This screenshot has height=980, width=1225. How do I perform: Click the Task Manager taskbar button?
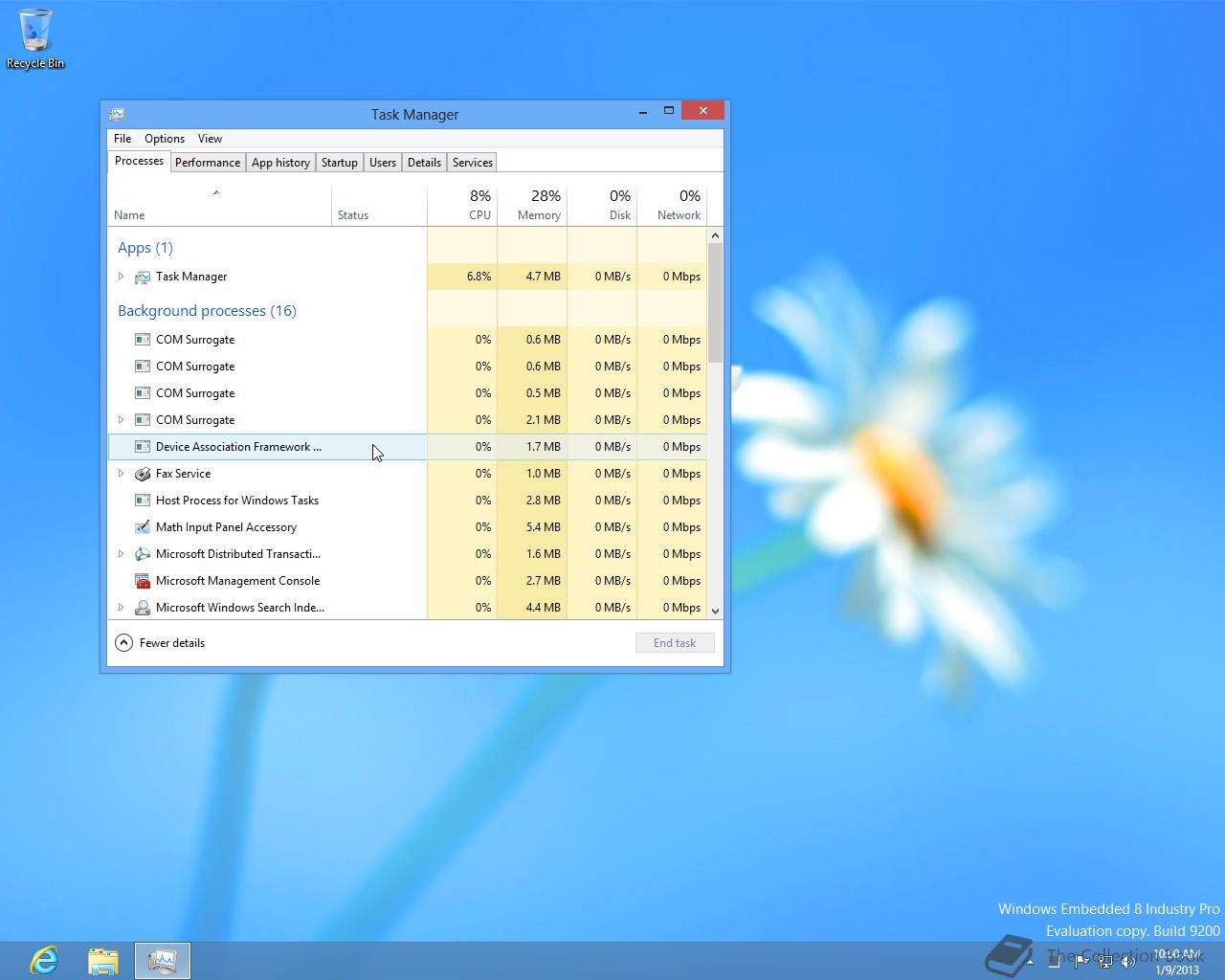[x=163, y=960]
